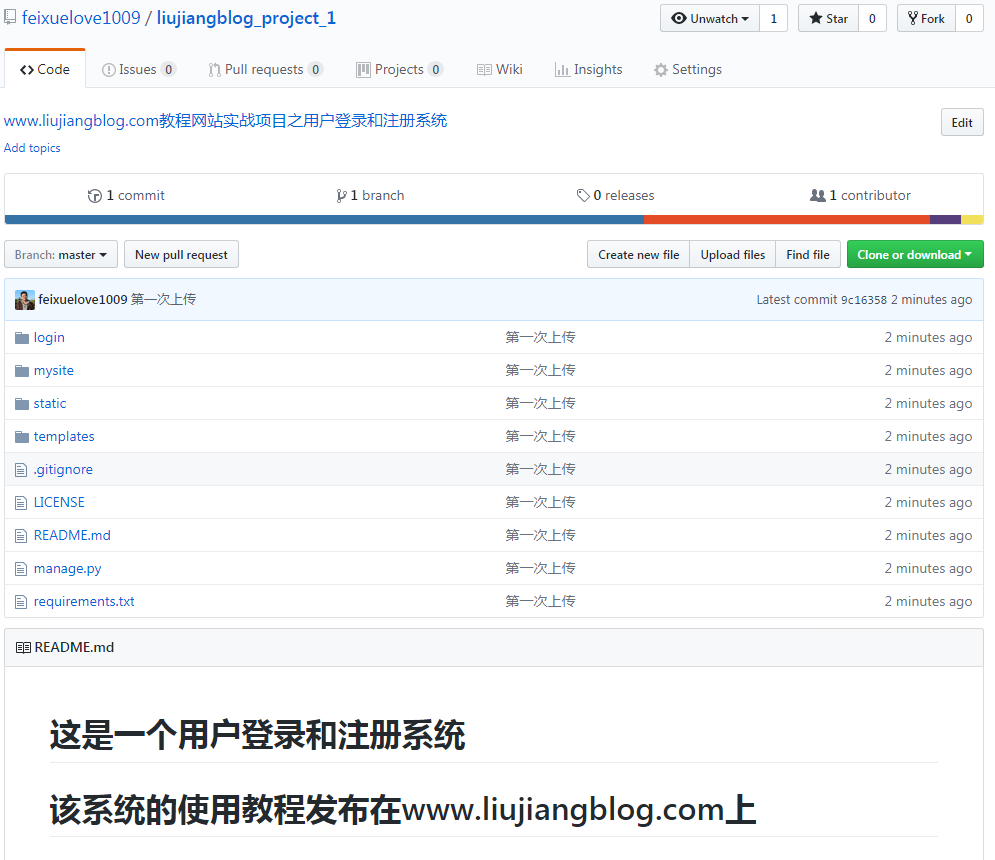Click the mysite folder icon
The image size is (995, 860).
22,371
